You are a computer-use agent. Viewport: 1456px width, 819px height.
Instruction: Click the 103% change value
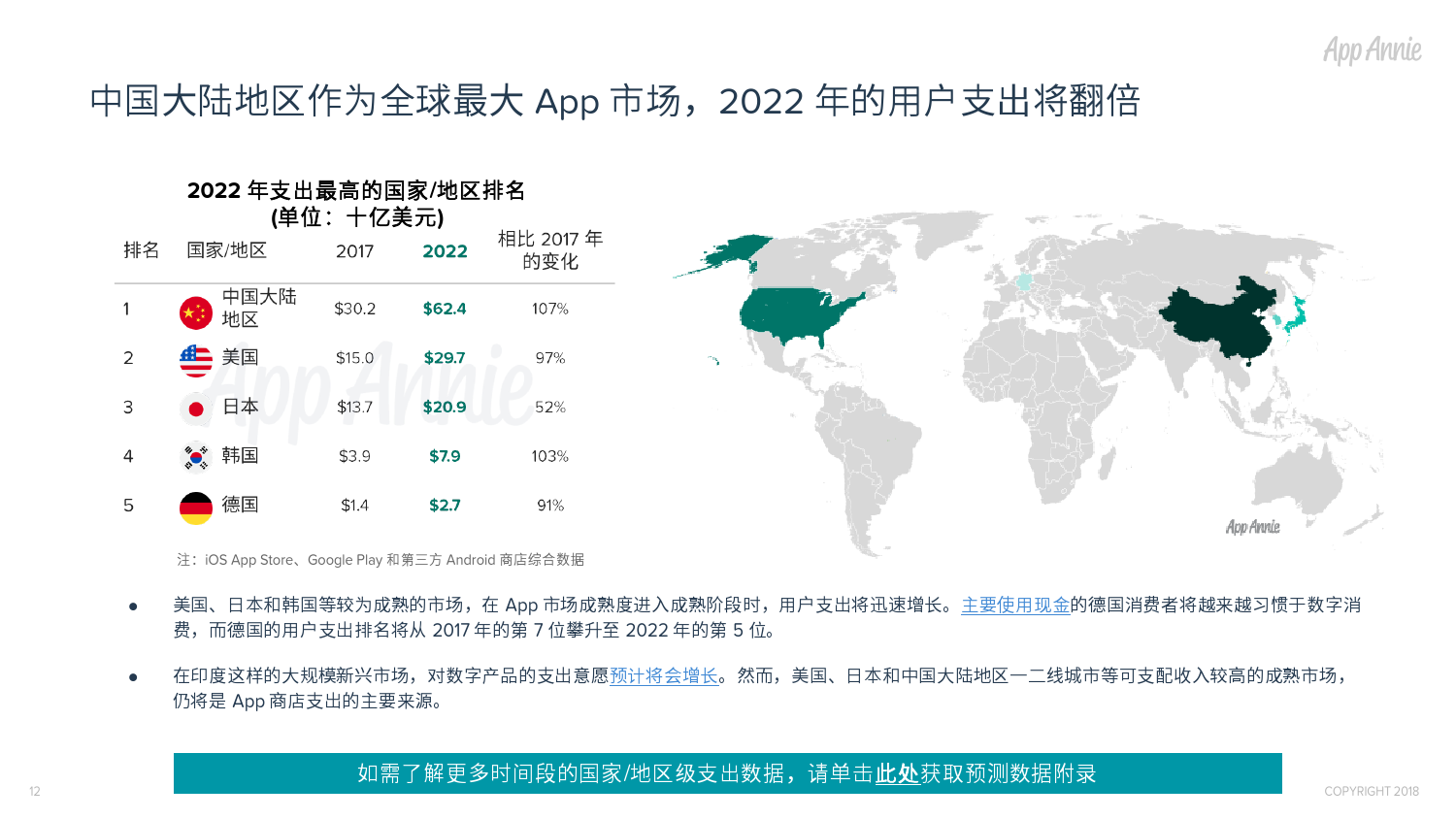pos(550,456)
